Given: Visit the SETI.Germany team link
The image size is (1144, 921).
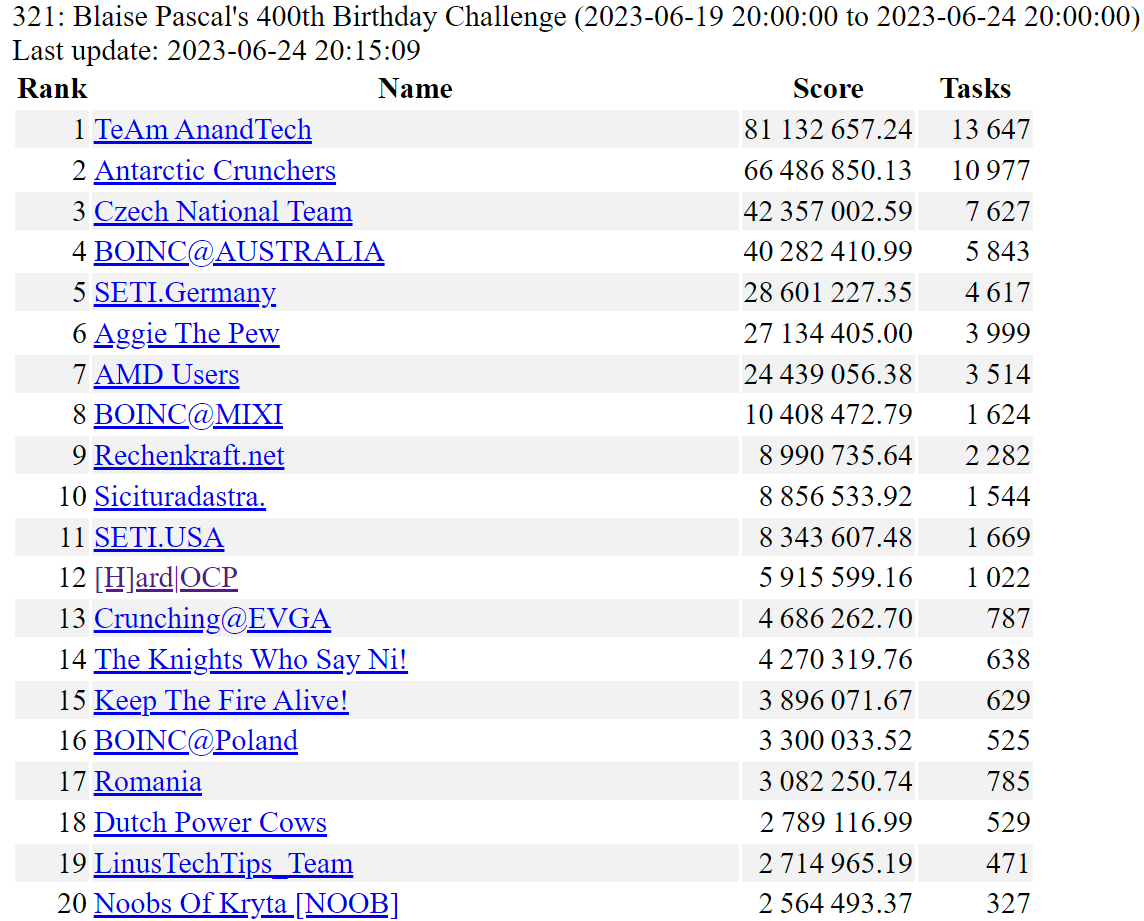Looking at the screenshot, I should (185, 293).
